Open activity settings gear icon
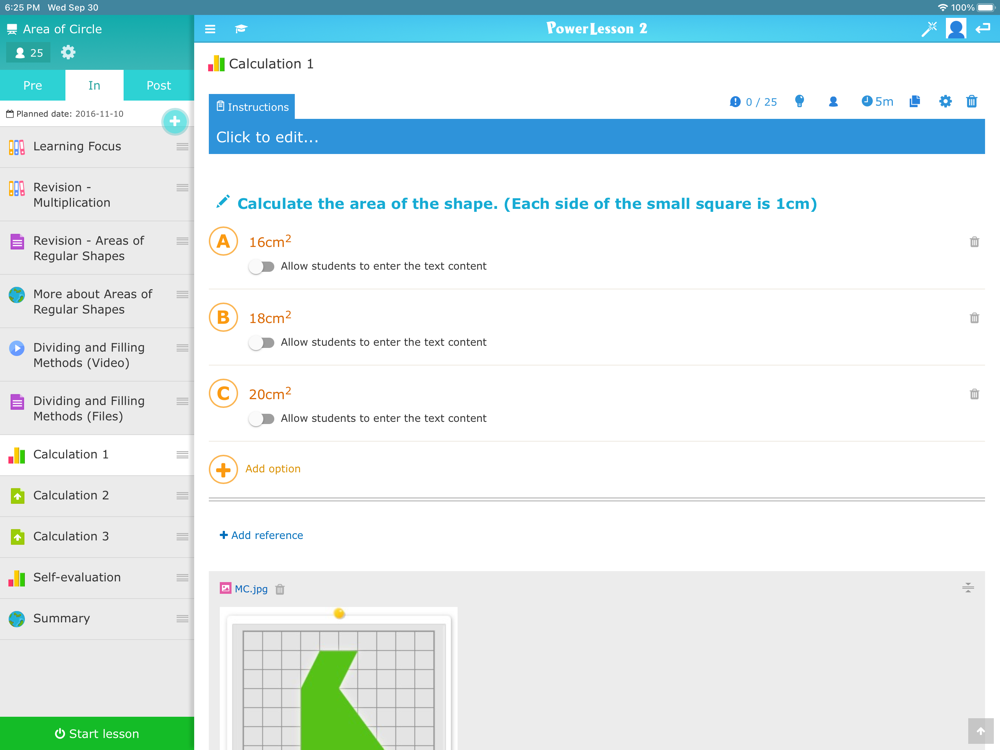The image size is (1000, 750). pyautogui.click(x=945, y=101)
